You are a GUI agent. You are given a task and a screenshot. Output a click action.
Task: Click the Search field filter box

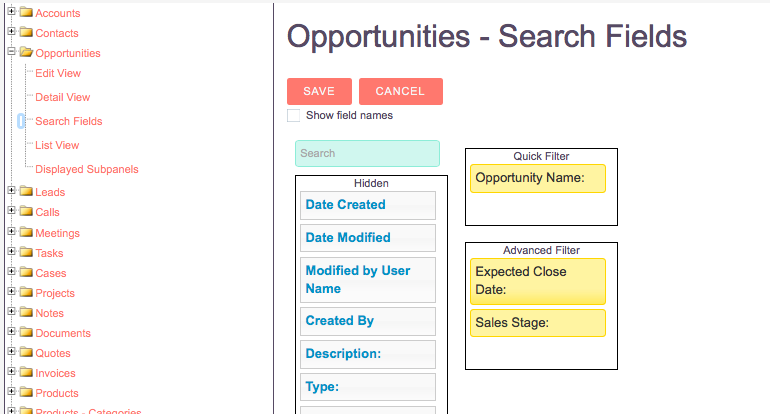[x=367, y=153]
